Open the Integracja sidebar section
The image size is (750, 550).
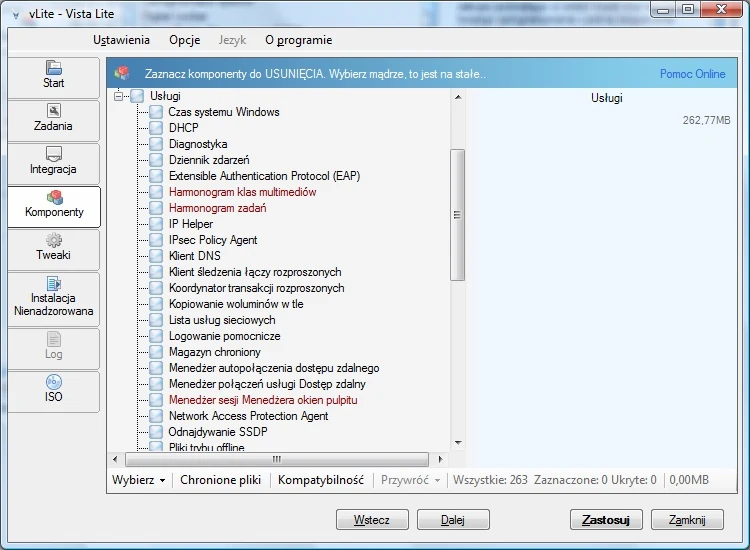(54, 162)
